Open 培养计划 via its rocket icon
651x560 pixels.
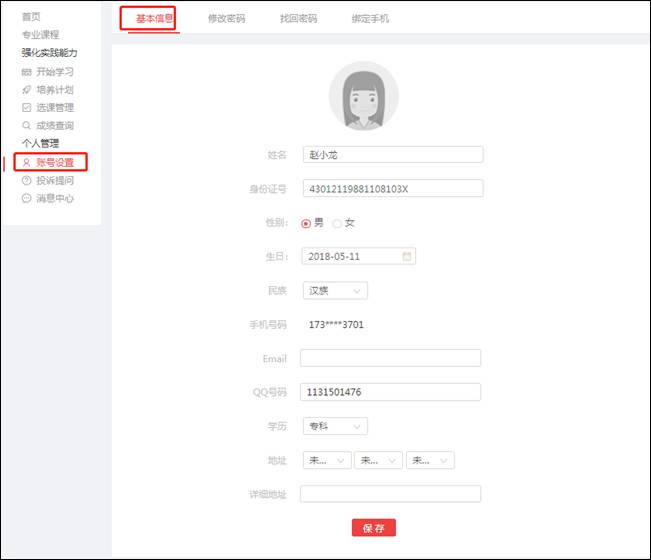pyautogui.click(x=27, y=90)
